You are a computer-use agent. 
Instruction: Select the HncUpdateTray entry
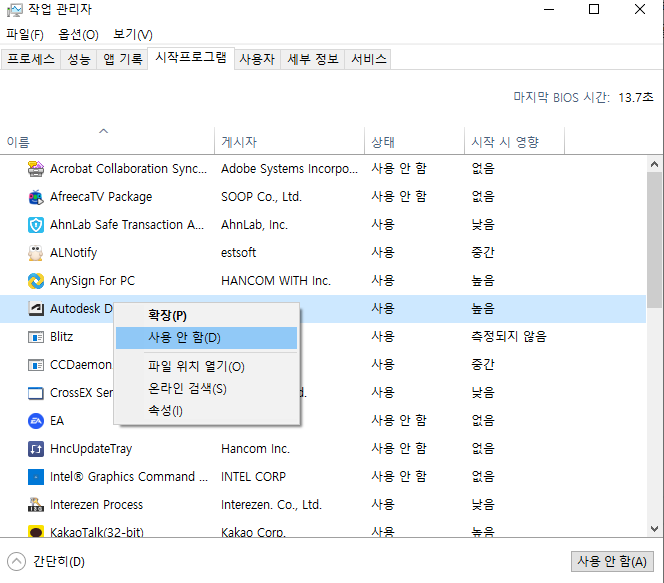(x=91, y=449)
